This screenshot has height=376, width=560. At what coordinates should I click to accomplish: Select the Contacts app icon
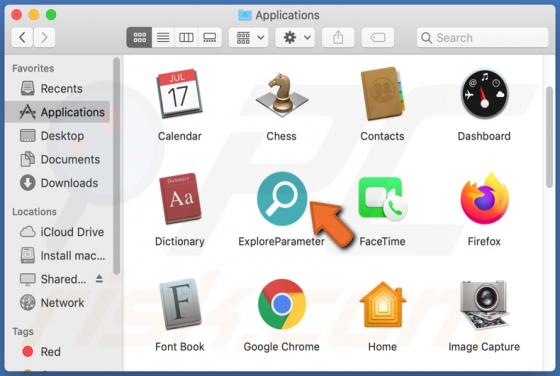click(x=382, y=94)
